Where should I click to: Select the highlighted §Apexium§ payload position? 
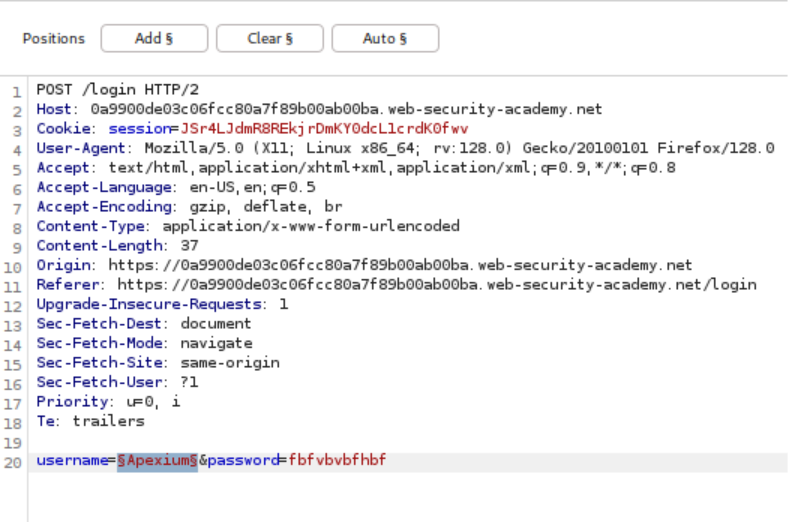(x=157, y=461)
